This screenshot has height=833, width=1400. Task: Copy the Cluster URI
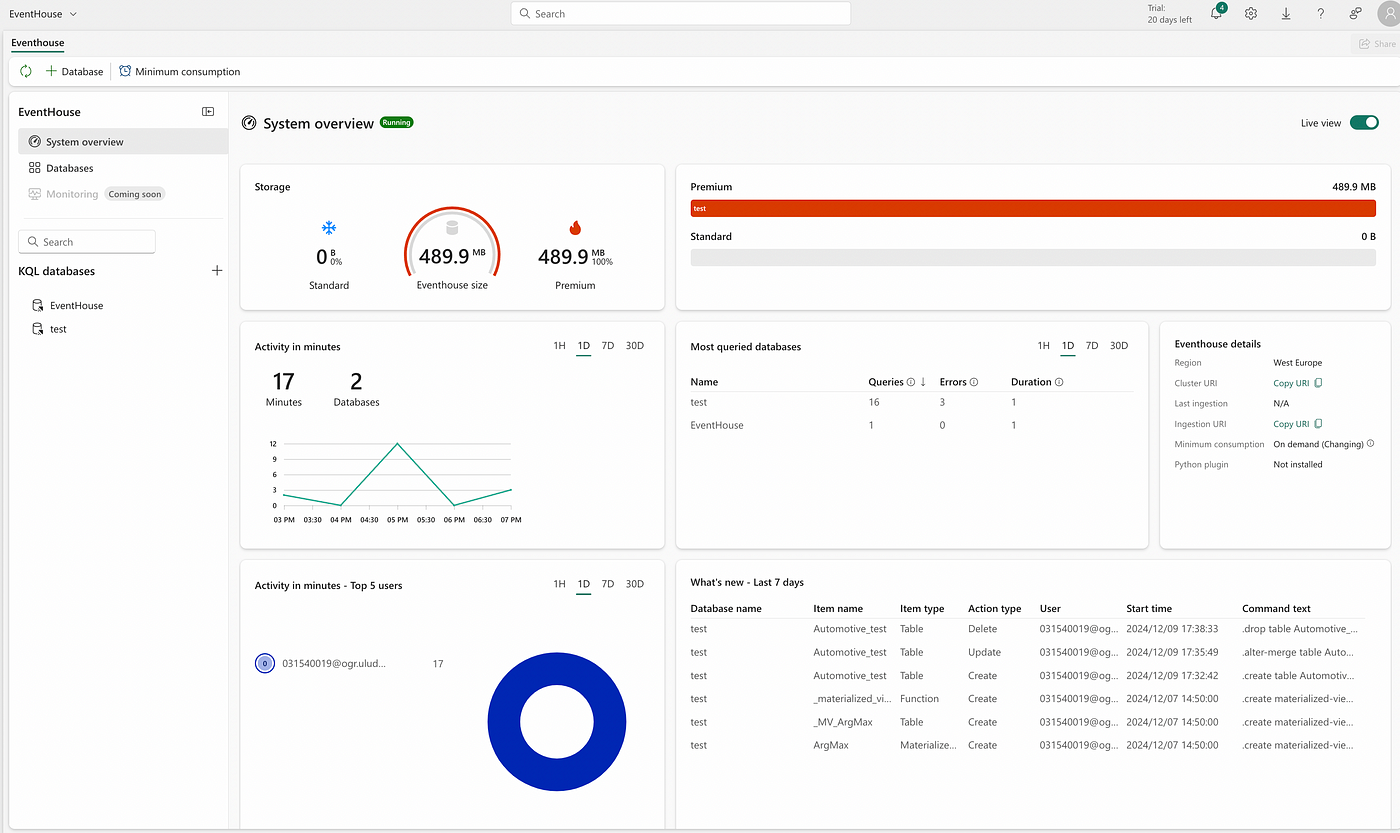point(1298,383)
